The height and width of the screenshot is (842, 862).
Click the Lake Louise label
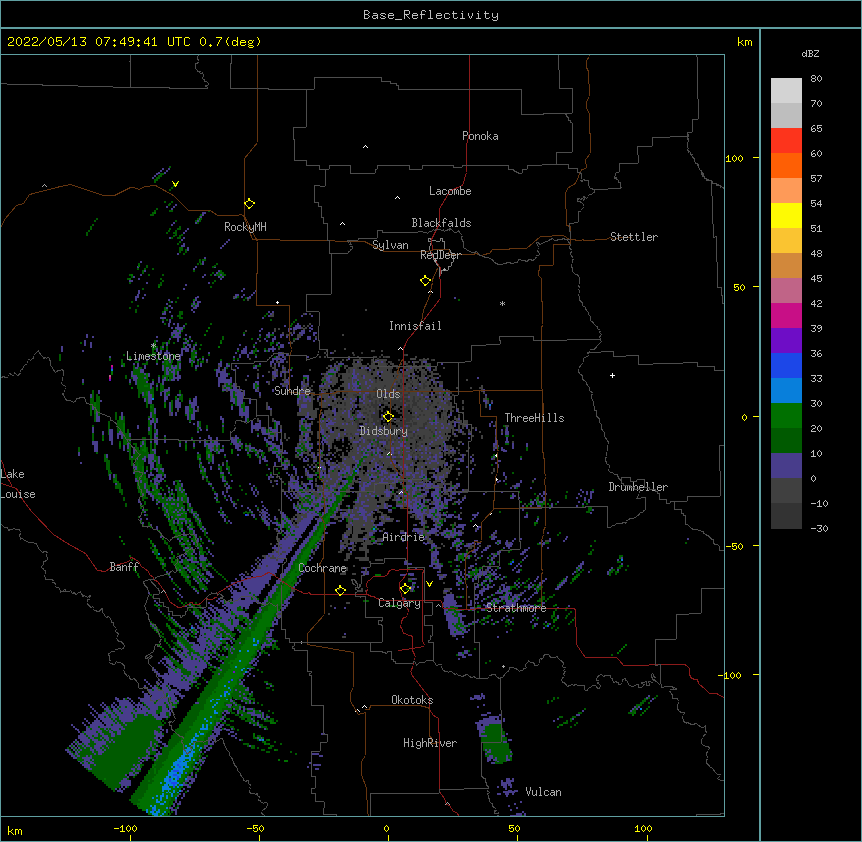[x=18, y=484]
